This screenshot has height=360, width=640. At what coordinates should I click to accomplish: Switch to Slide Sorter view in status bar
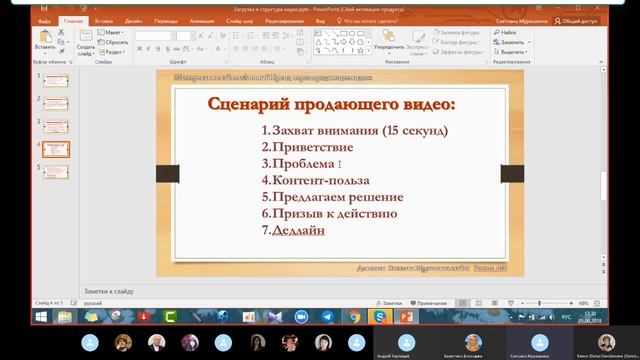tap(479, 303)
